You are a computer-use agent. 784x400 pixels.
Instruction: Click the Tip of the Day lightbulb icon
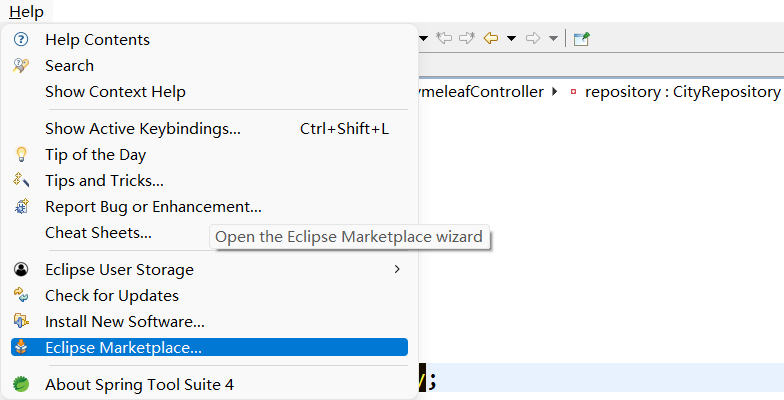(x=22, y=155)
